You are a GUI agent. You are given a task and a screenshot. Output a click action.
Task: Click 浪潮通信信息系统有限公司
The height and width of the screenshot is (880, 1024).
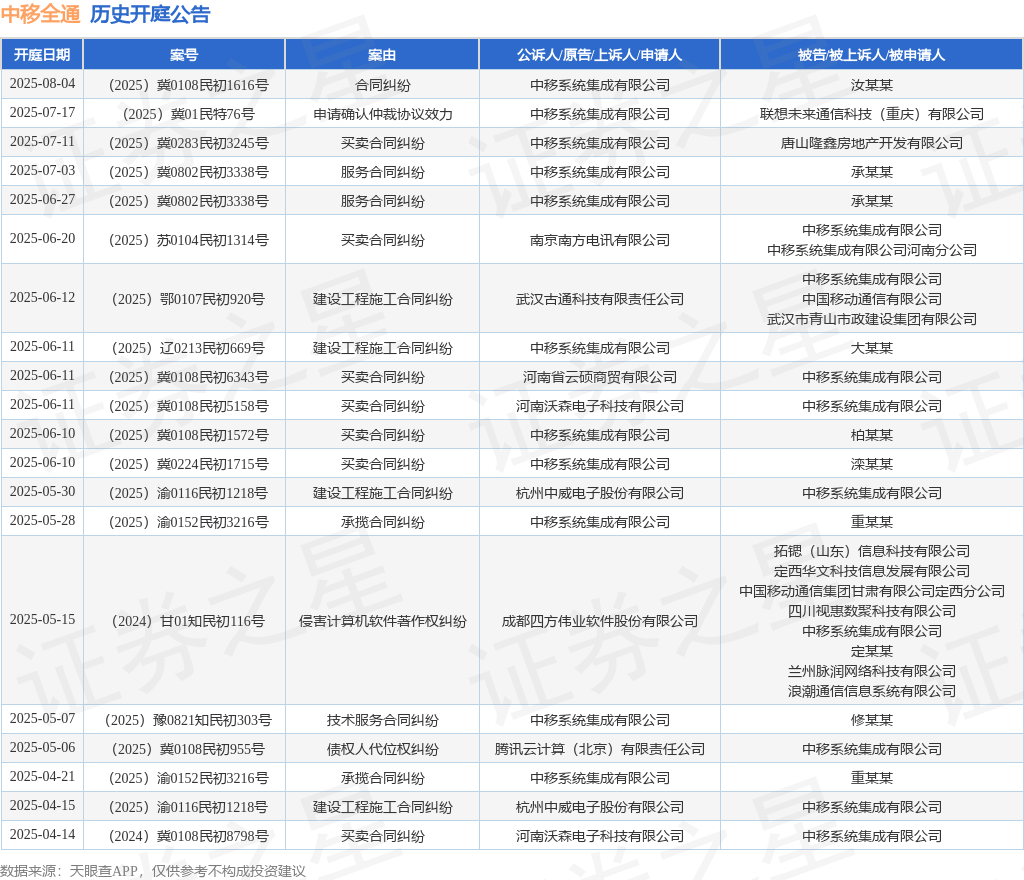[x=871, y=691]
